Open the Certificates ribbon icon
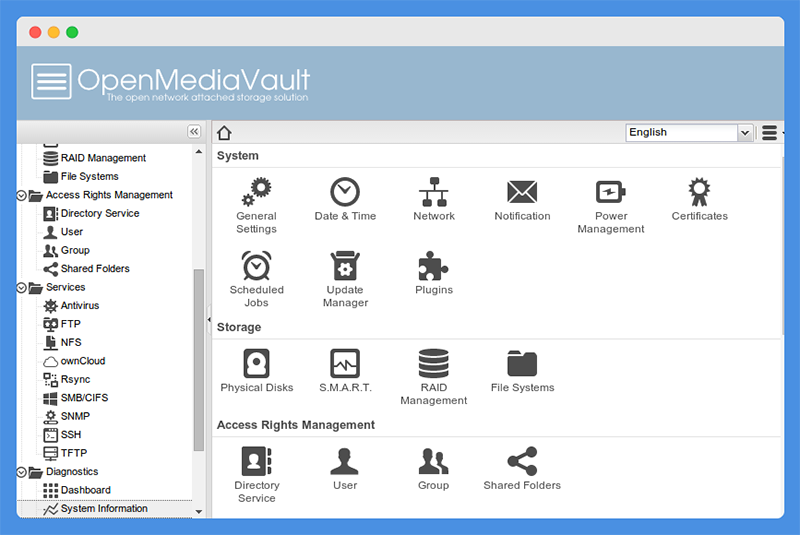The image size is (800, 535). point(699,199)
